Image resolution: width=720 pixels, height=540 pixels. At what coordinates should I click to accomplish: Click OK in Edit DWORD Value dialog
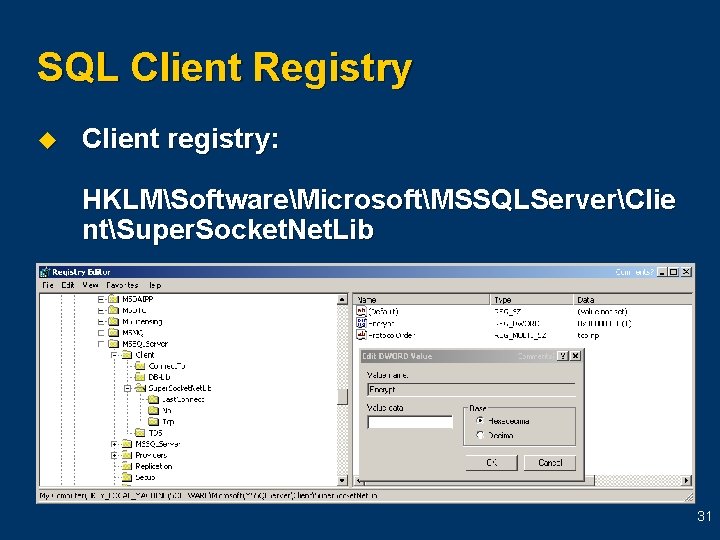(491, 462)
